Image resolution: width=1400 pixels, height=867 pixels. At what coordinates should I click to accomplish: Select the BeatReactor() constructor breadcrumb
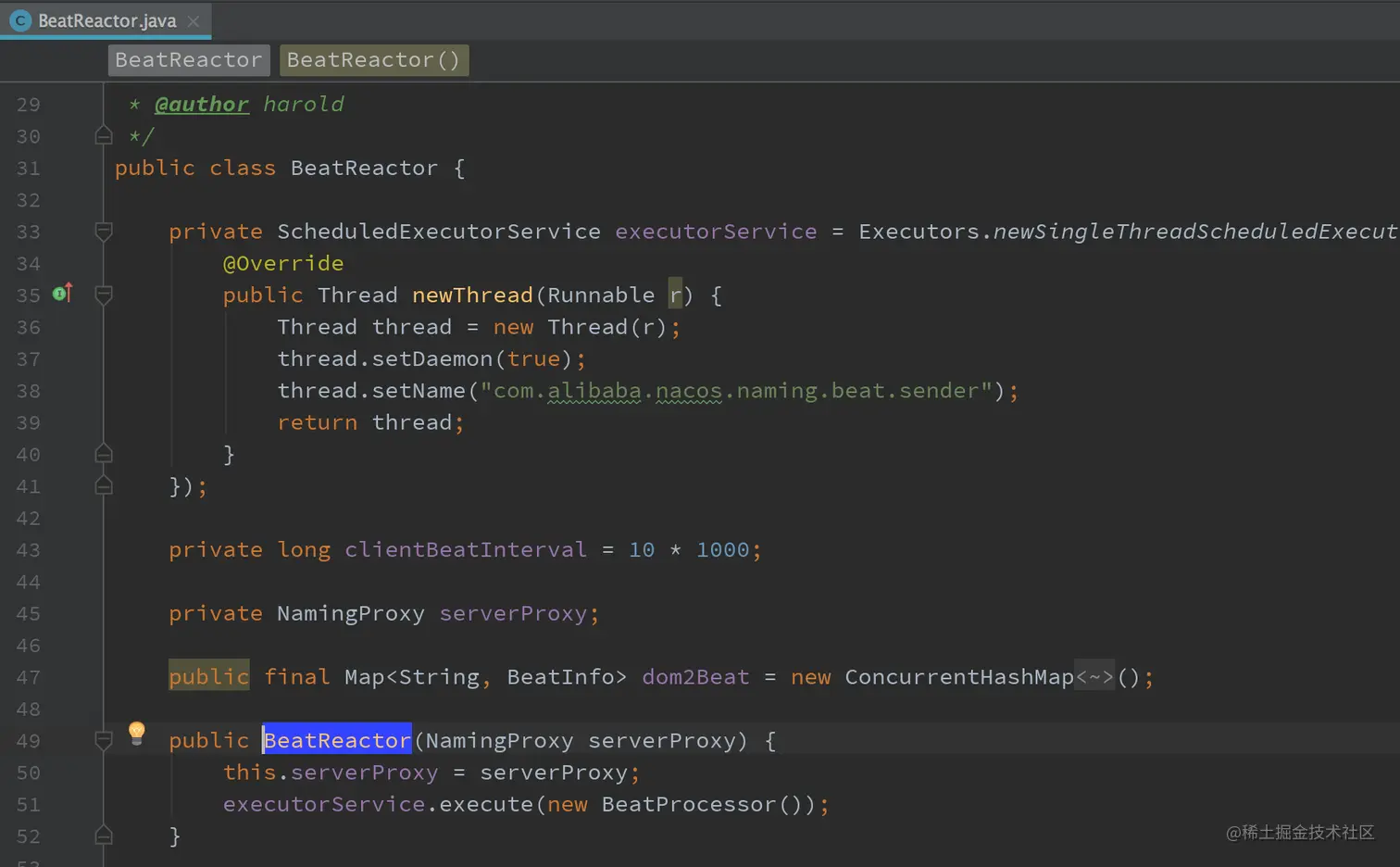pos(374,60)
